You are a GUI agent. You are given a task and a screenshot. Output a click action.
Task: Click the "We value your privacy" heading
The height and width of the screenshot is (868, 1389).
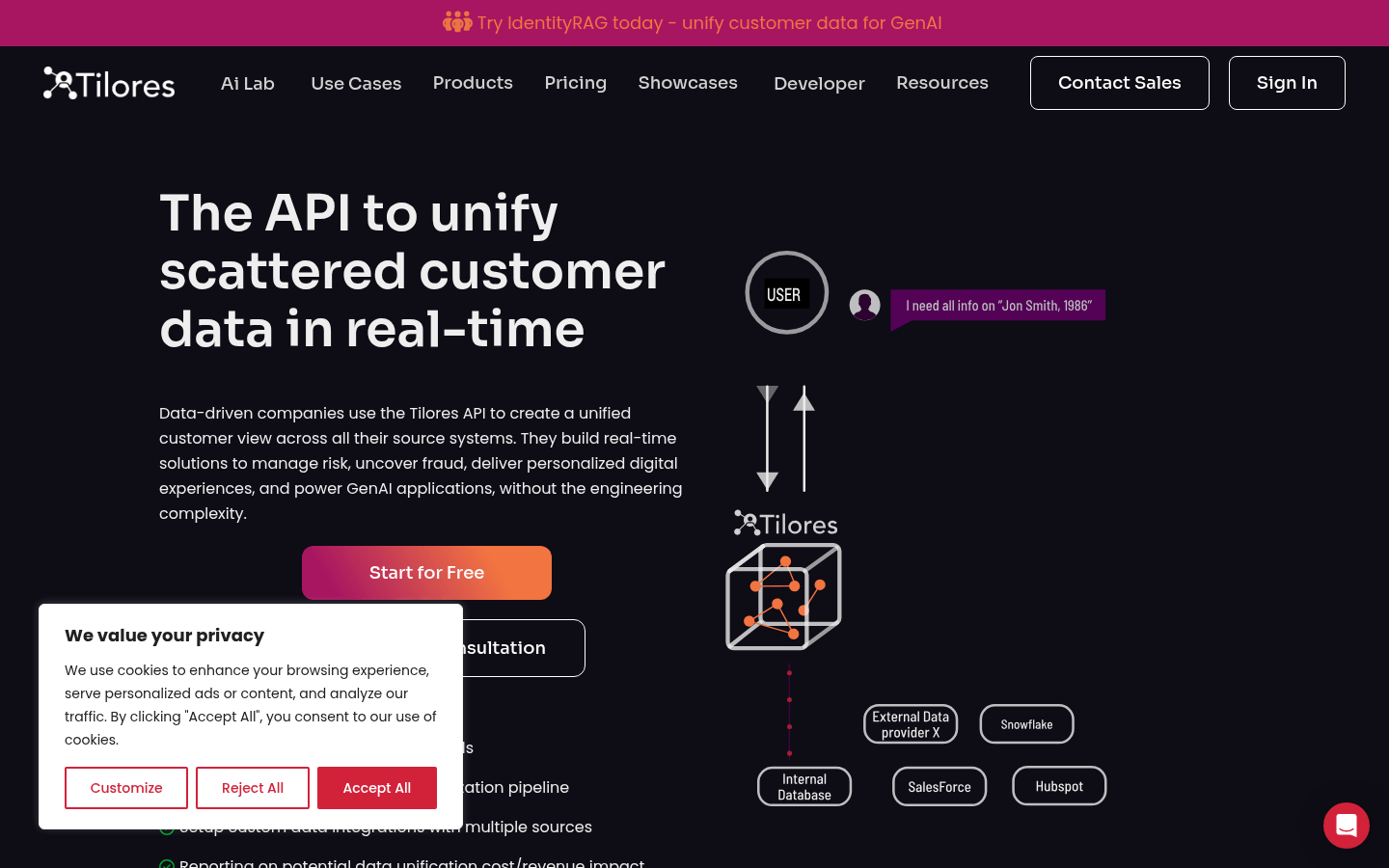tap(164, 636)
